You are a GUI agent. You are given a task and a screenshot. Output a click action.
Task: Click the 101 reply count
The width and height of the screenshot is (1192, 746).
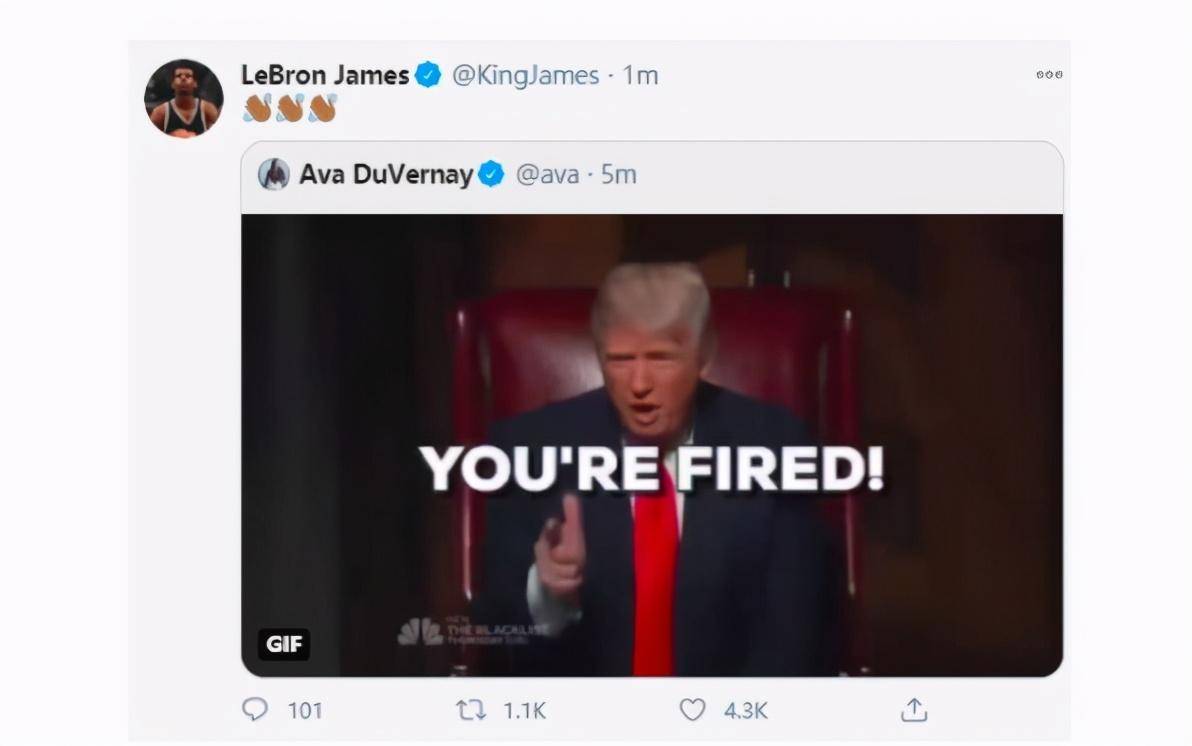305,710
